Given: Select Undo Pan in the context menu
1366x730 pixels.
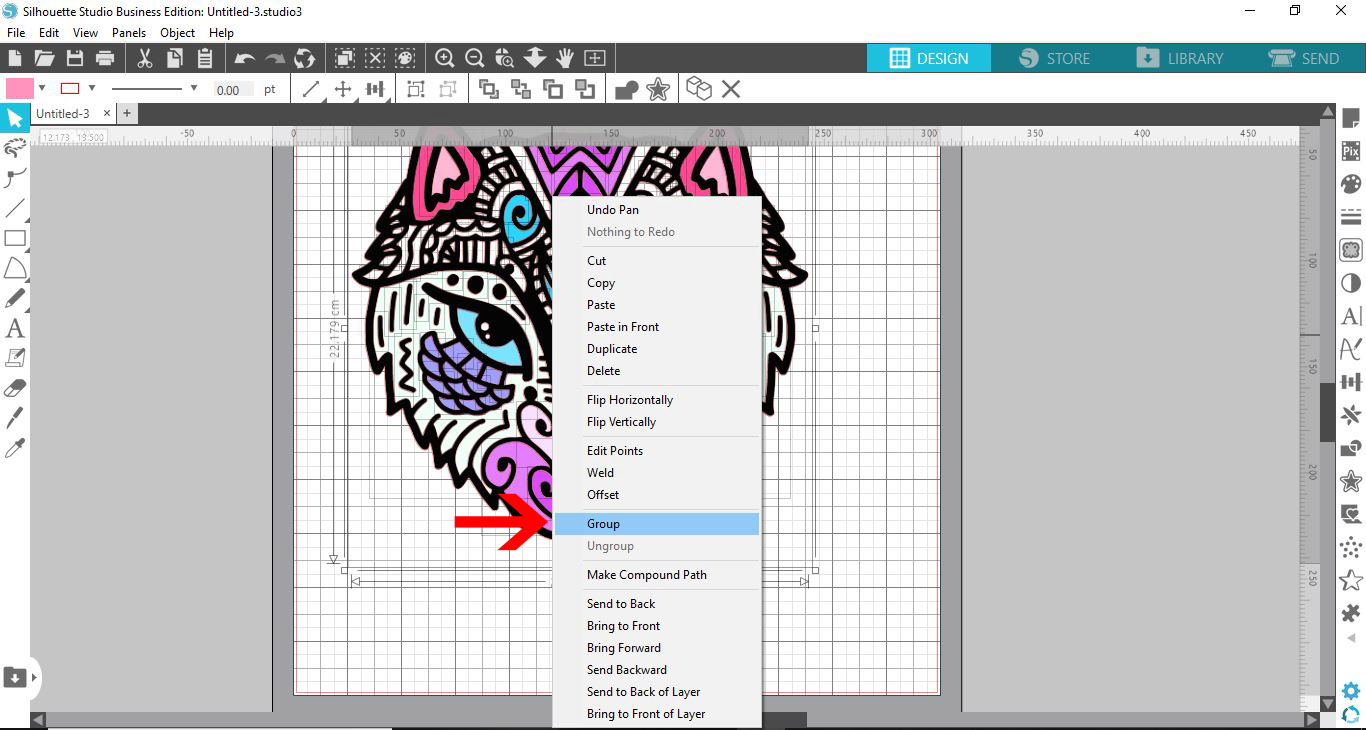Looking at the screenshot, I should pyautogui.click(x=657, y=210).
